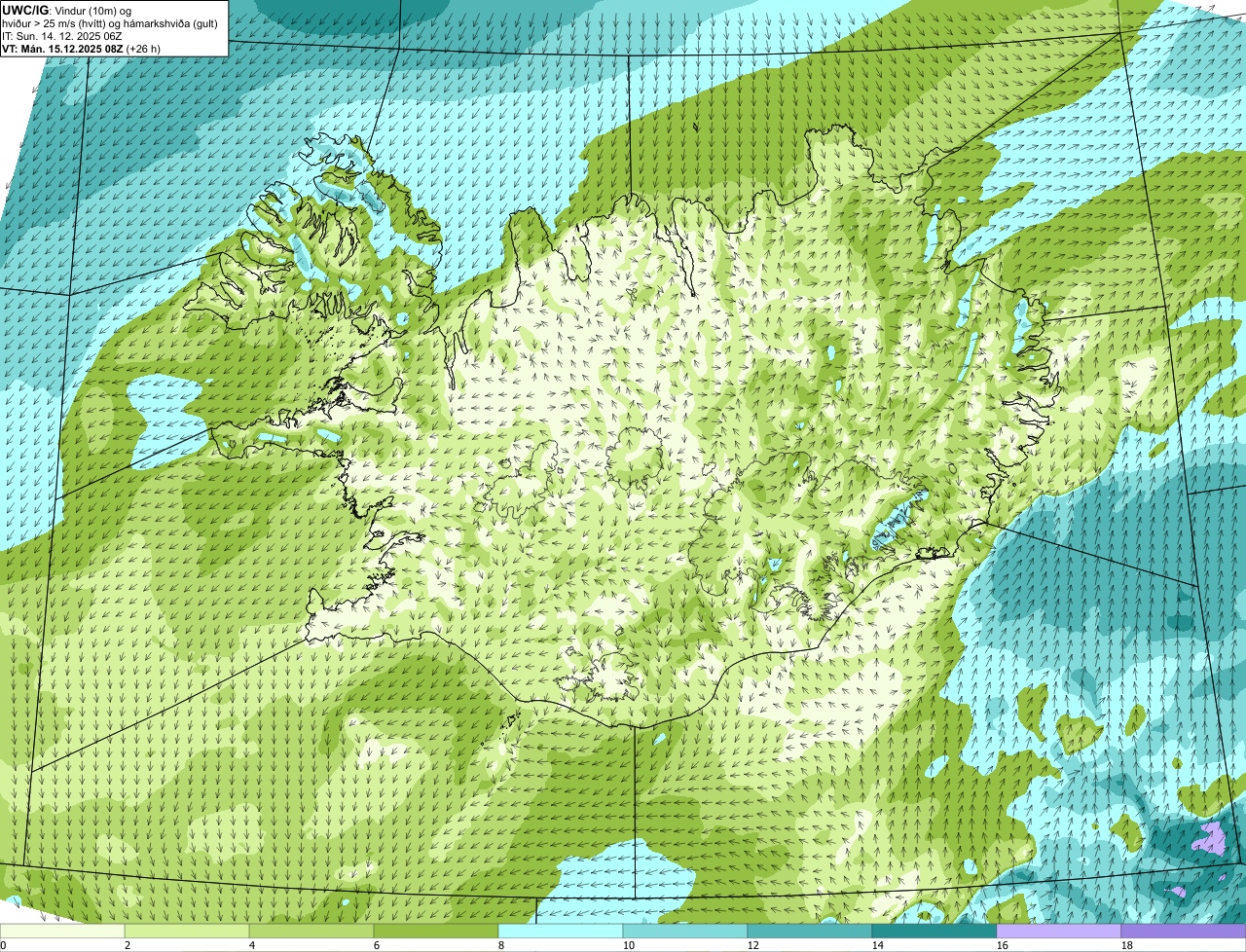Image resolution: width=1246 pixels, height=952 pixels.
Task: Click the 'UWC/IG: Vindur (10m) og' title line
Action: tap(67, 10)
